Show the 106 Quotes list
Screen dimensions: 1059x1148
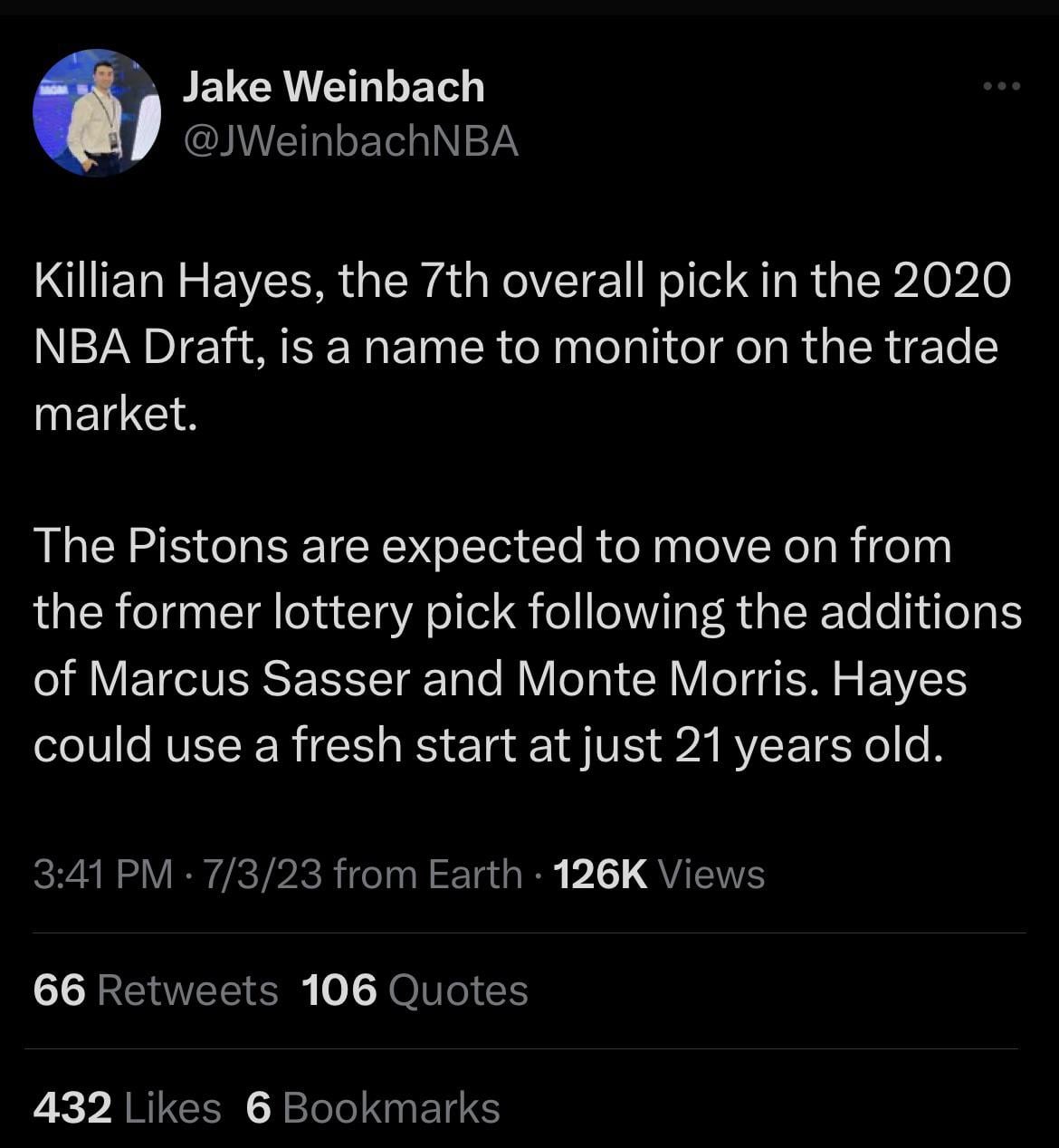414,990
